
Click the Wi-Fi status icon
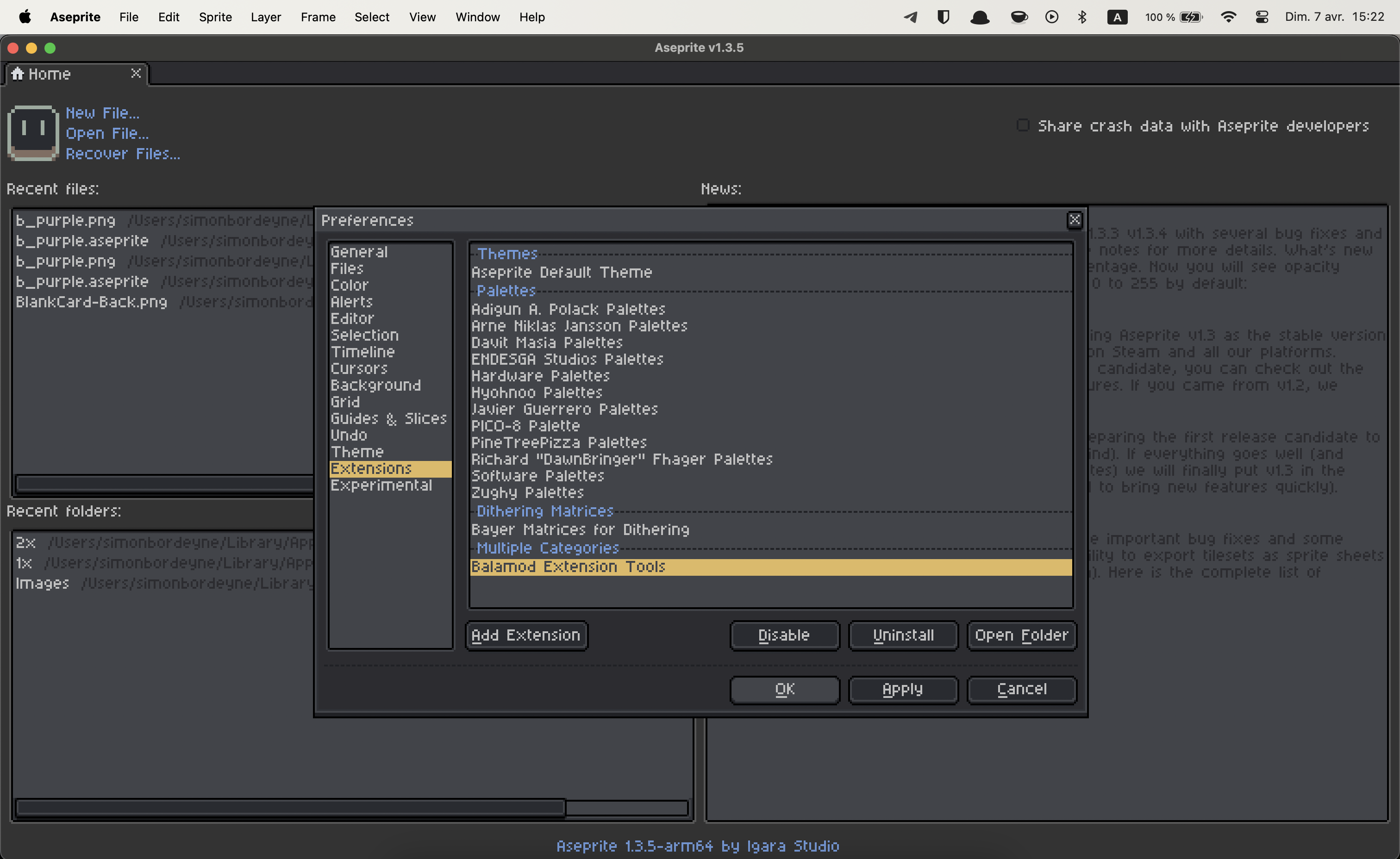1228,17
